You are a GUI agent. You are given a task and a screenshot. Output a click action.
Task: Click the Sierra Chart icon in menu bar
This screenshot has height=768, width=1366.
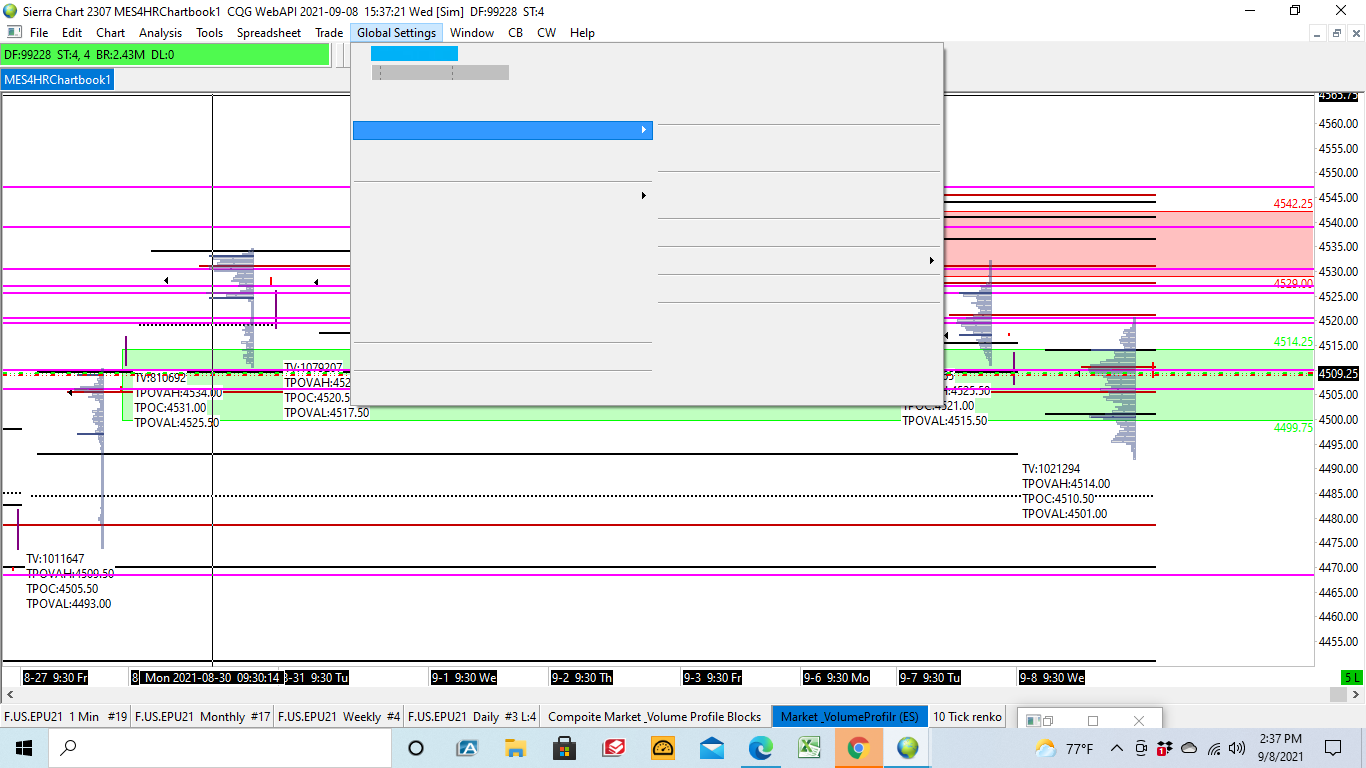tap(14, 33)
